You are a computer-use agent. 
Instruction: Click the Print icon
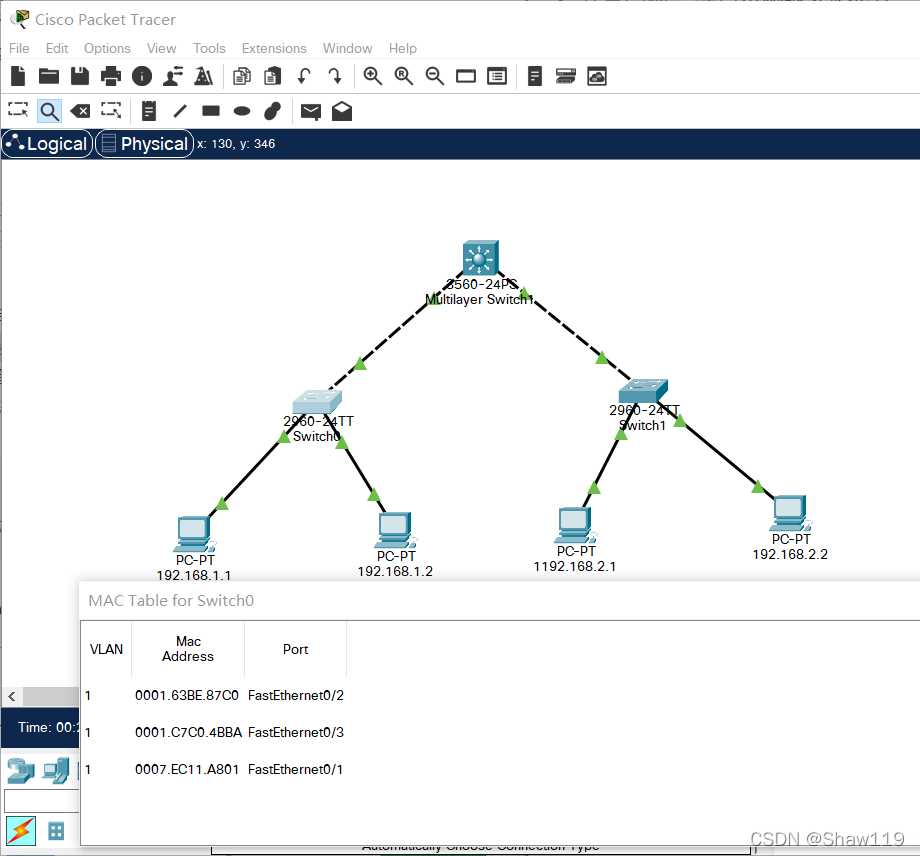pos(110,76)
